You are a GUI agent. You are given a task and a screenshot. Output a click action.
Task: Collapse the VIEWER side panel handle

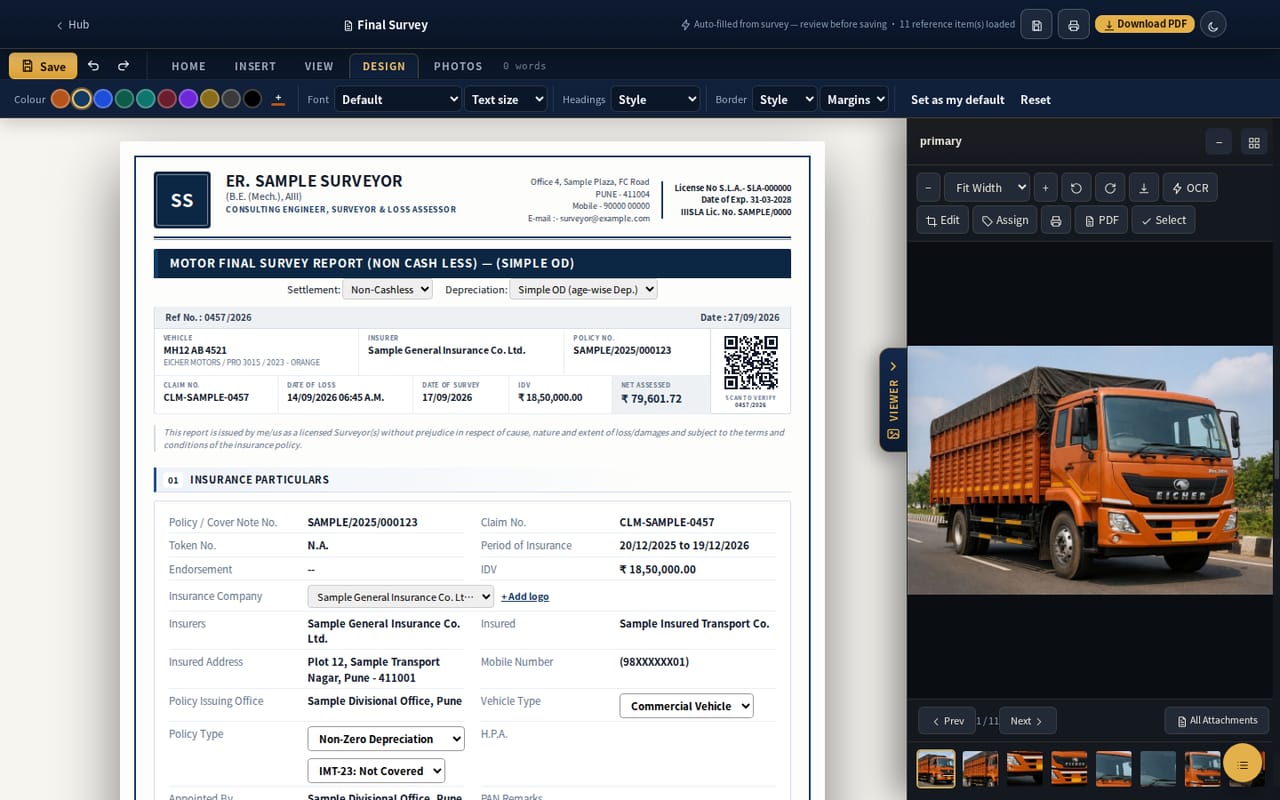pos(893,400)
